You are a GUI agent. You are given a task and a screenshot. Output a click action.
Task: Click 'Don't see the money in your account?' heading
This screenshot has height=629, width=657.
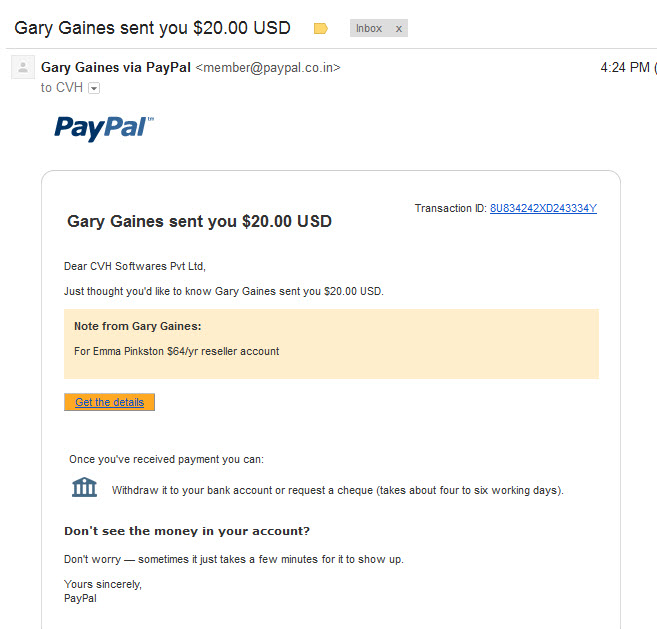tap(187, 531)
